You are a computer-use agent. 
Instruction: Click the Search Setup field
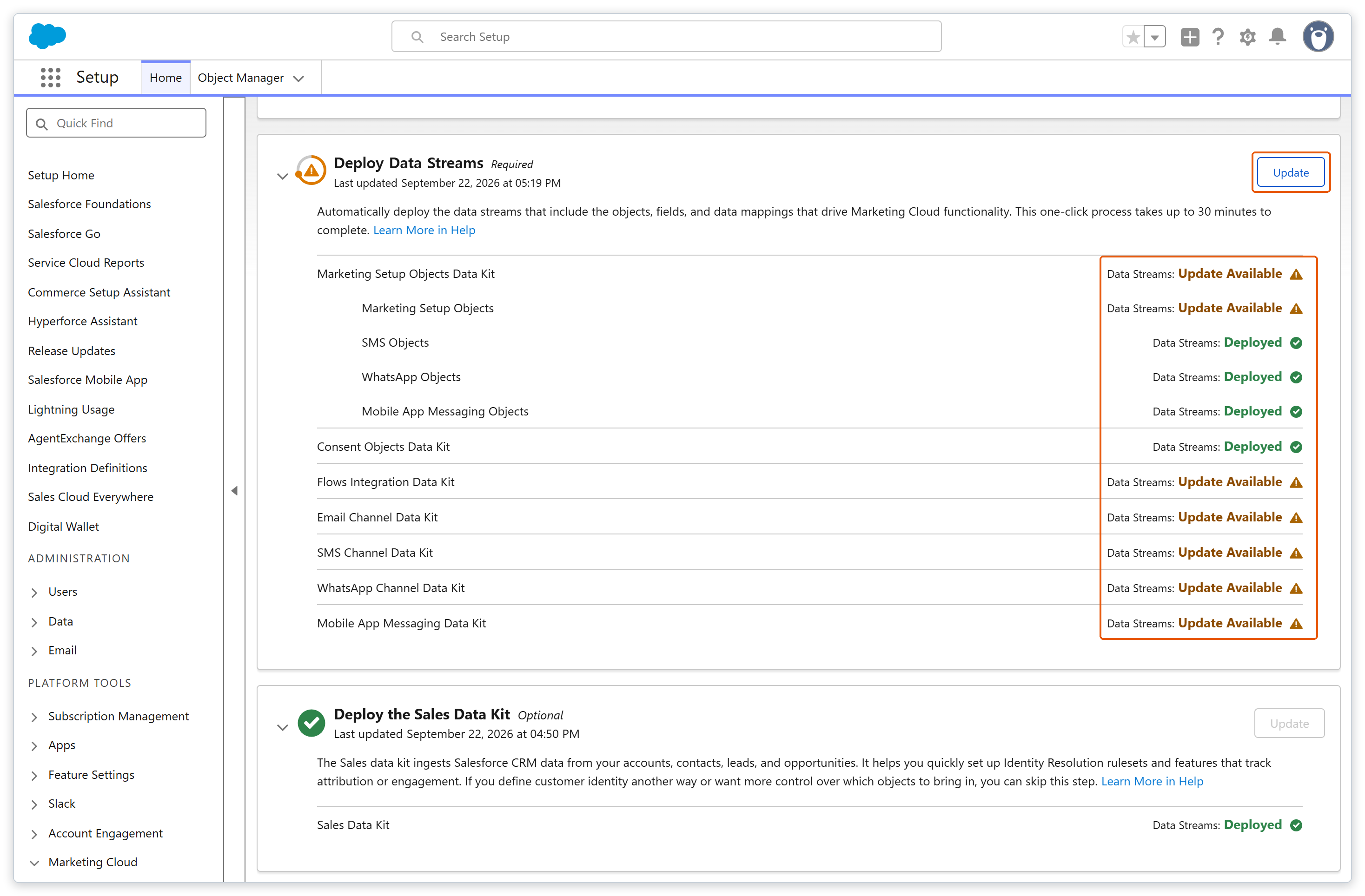pos(666,37)
